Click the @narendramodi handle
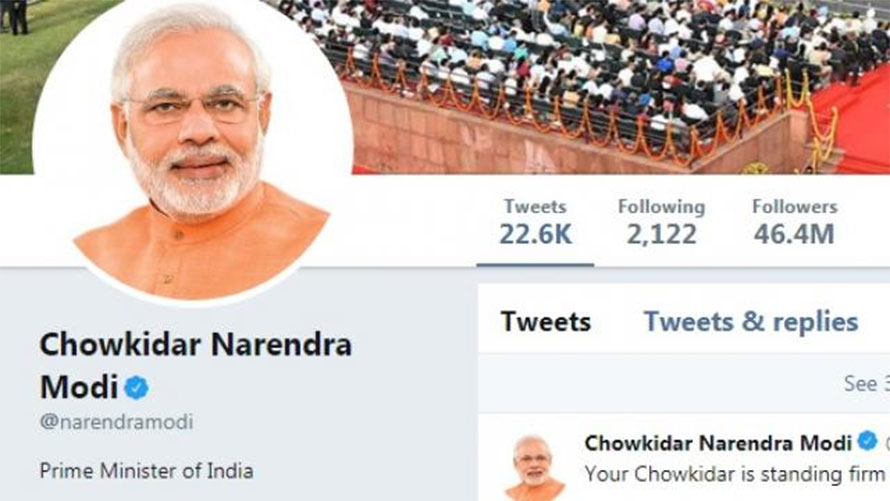 pos(116,422)
